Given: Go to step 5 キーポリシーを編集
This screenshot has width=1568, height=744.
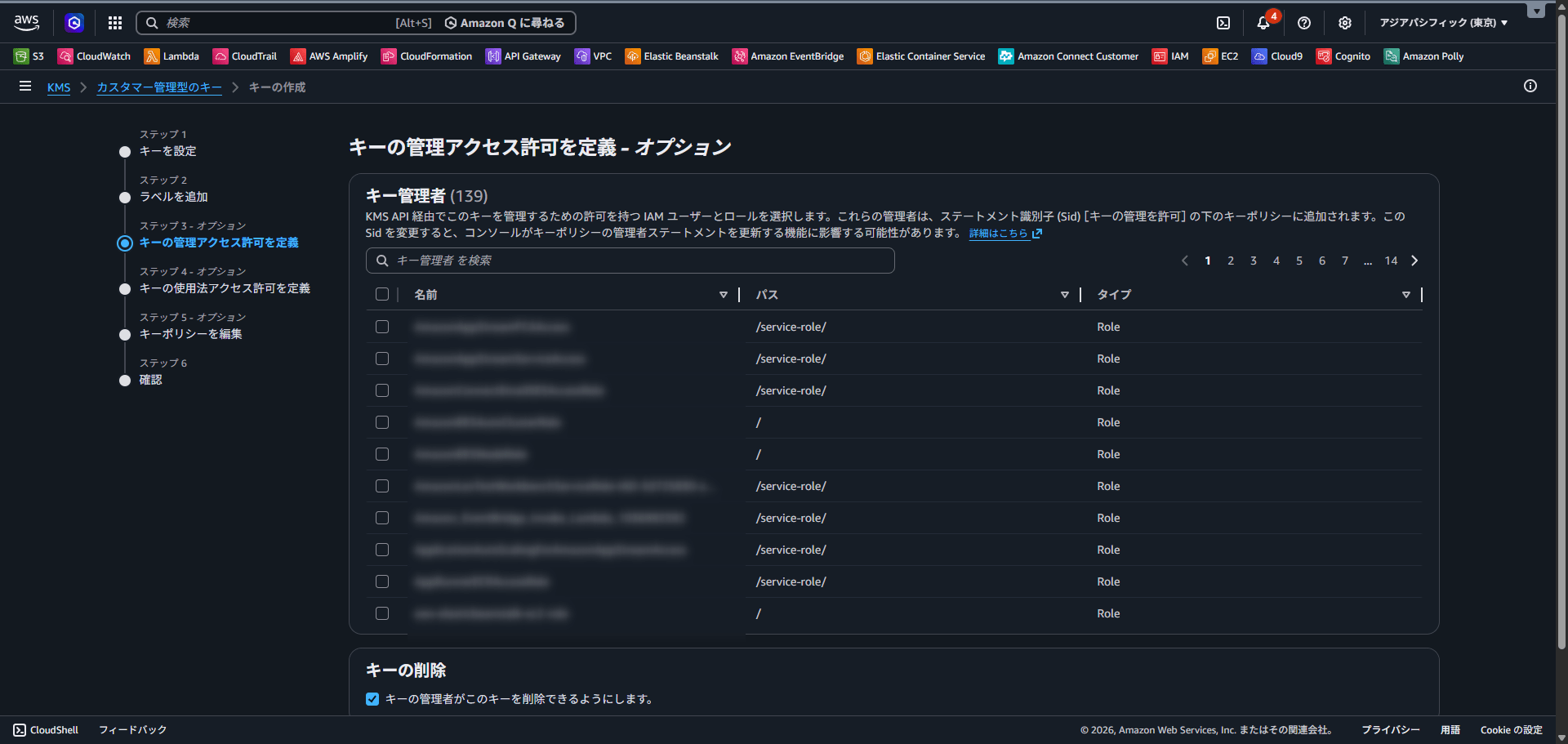Looking at the screenshot, I should (x=190, y=334).
